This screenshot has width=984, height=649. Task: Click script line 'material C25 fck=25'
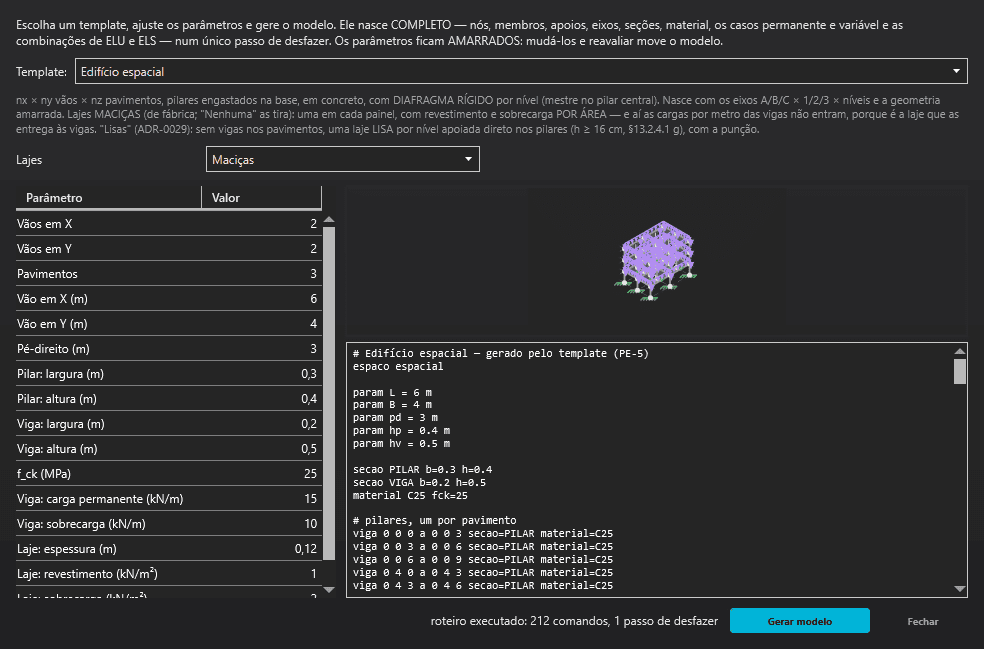tap(410, 495)
